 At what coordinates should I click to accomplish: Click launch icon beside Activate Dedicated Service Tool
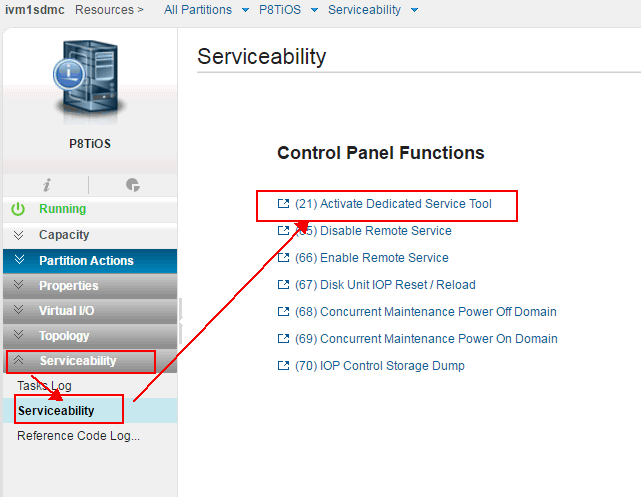point(283,204)
